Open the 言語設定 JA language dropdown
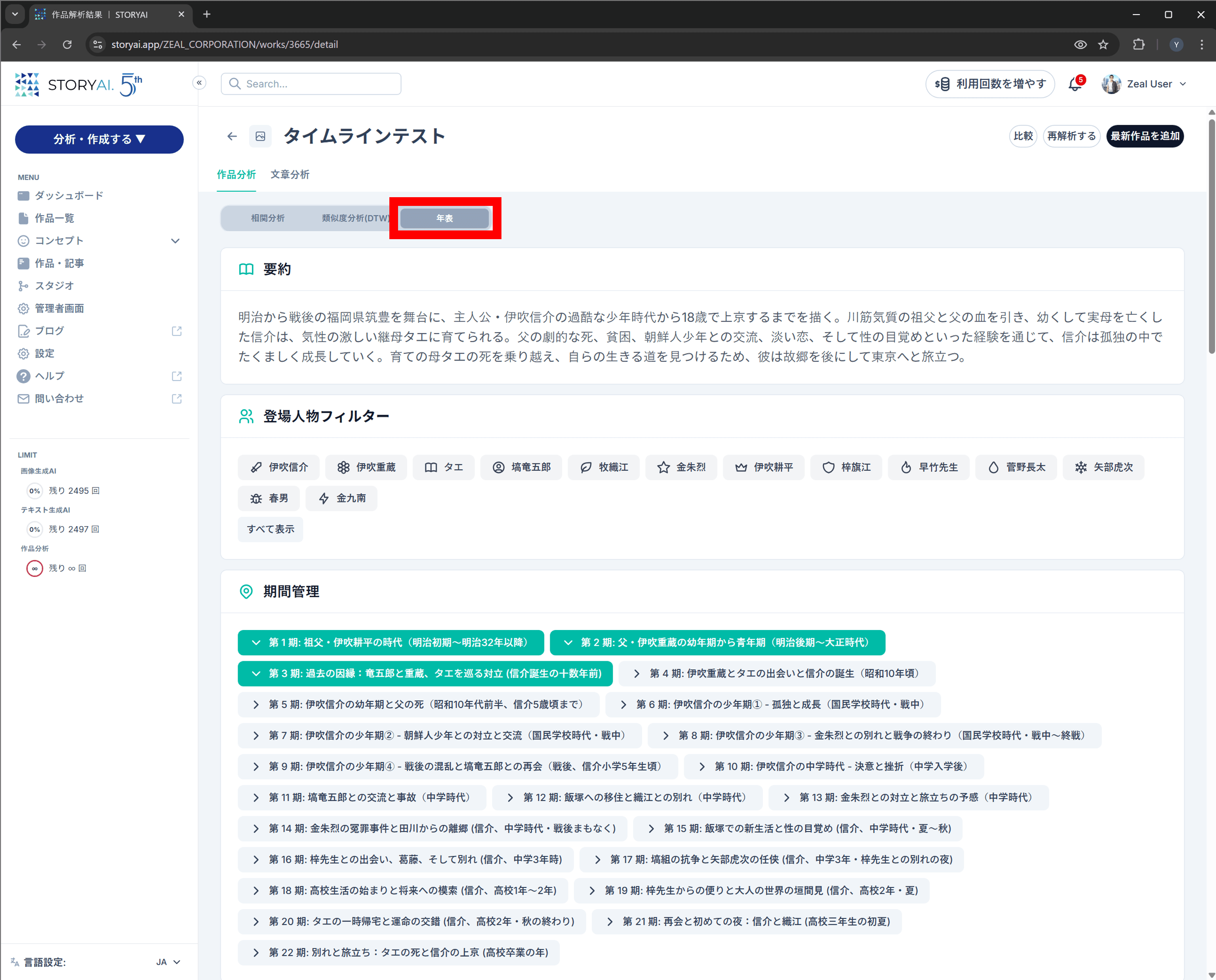1216x980 pixels. (x=168, y=963)
